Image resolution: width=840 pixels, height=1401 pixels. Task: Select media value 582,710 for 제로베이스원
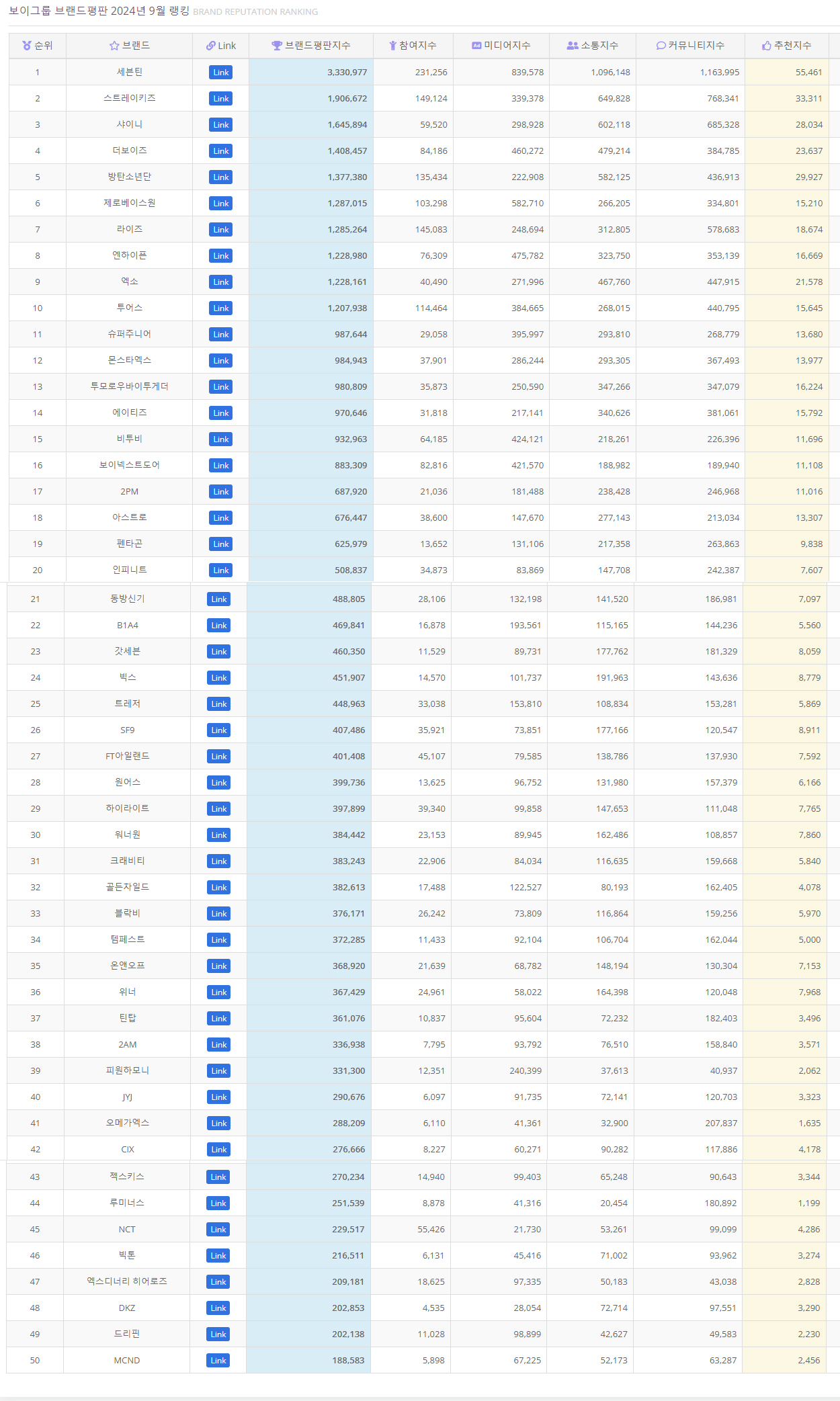tap(528, 204)
